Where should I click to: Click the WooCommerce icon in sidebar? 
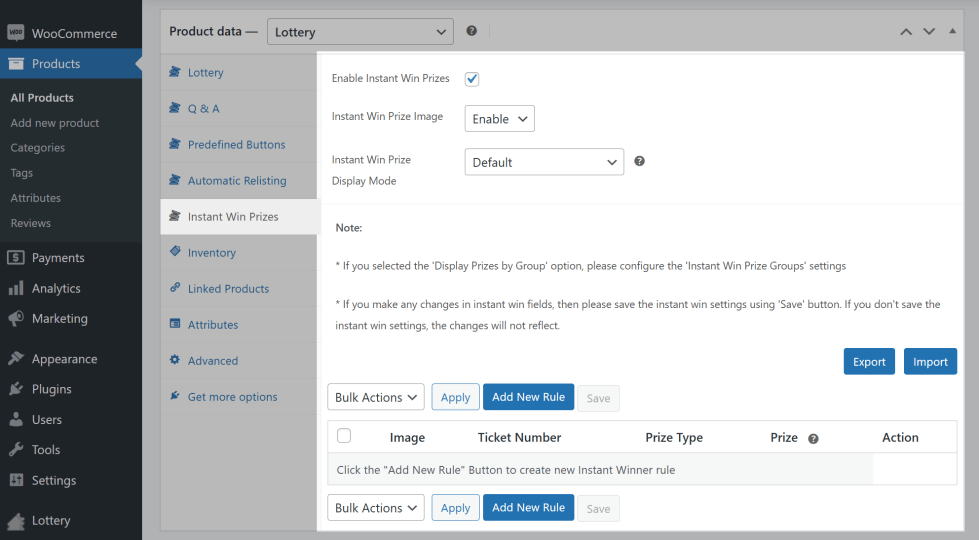16,33
